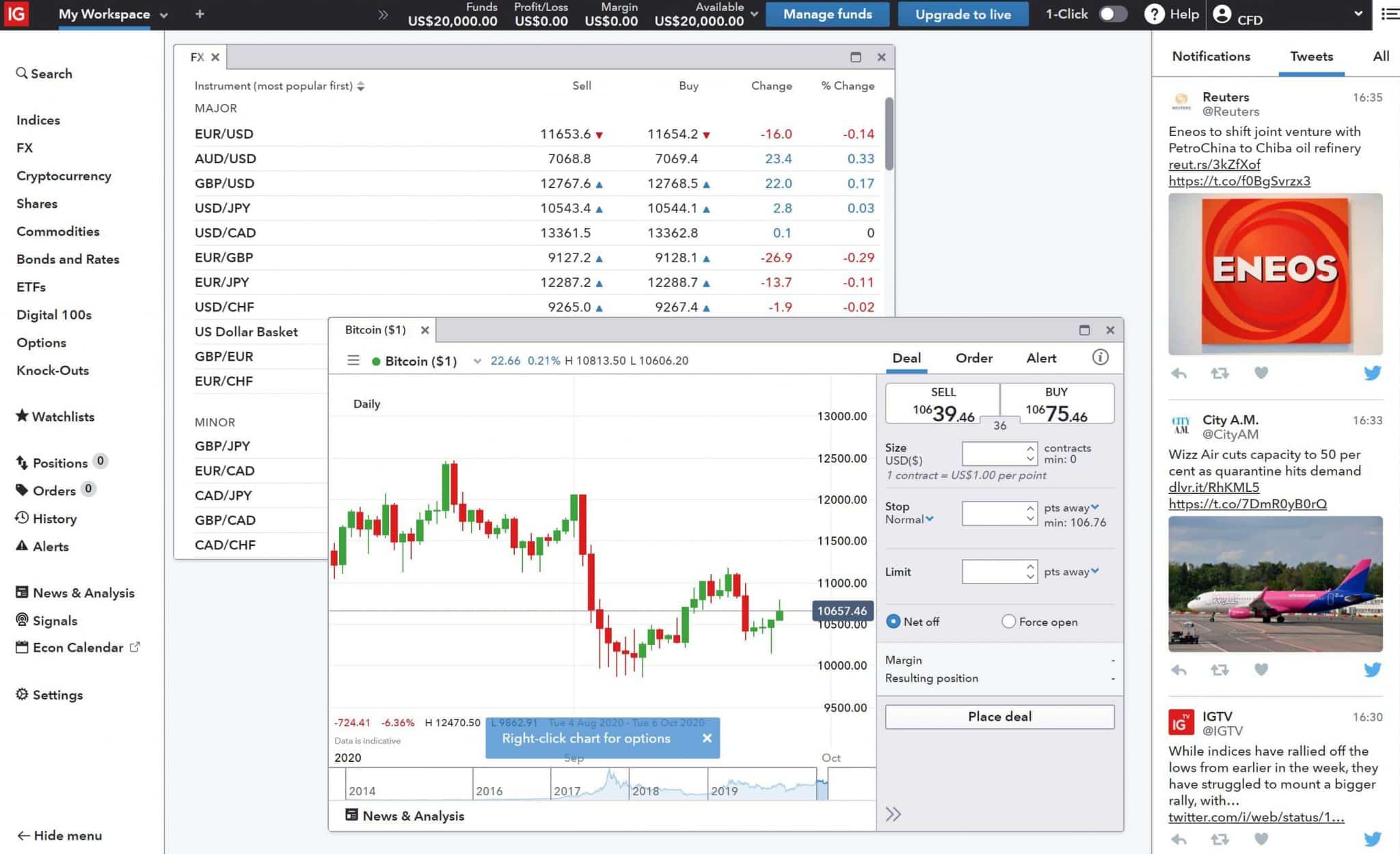Click Size contracts input field
This screenshot has height=854, width=1400.
[994, 453]
